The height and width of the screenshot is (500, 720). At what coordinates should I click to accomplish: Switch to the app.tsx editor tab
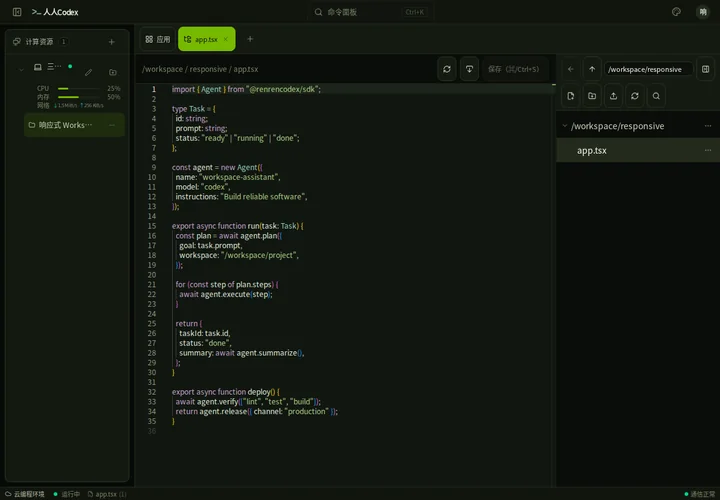pyautogui.click(x=207, y=39)
